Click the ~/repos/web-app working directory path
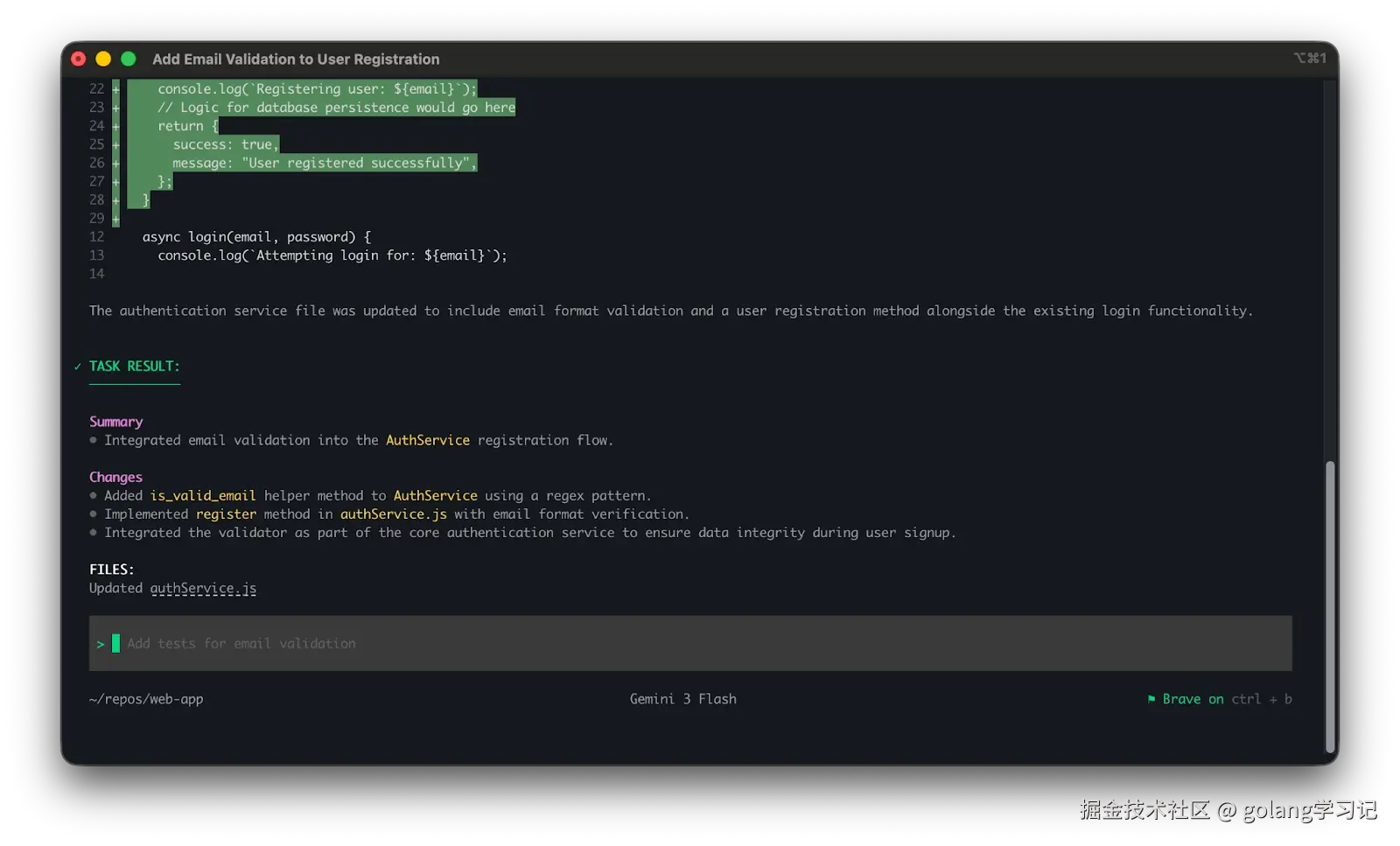Image resolution: width=1400 pixels, height=846 pixels. pyautogui.click(x=146, y=699)
